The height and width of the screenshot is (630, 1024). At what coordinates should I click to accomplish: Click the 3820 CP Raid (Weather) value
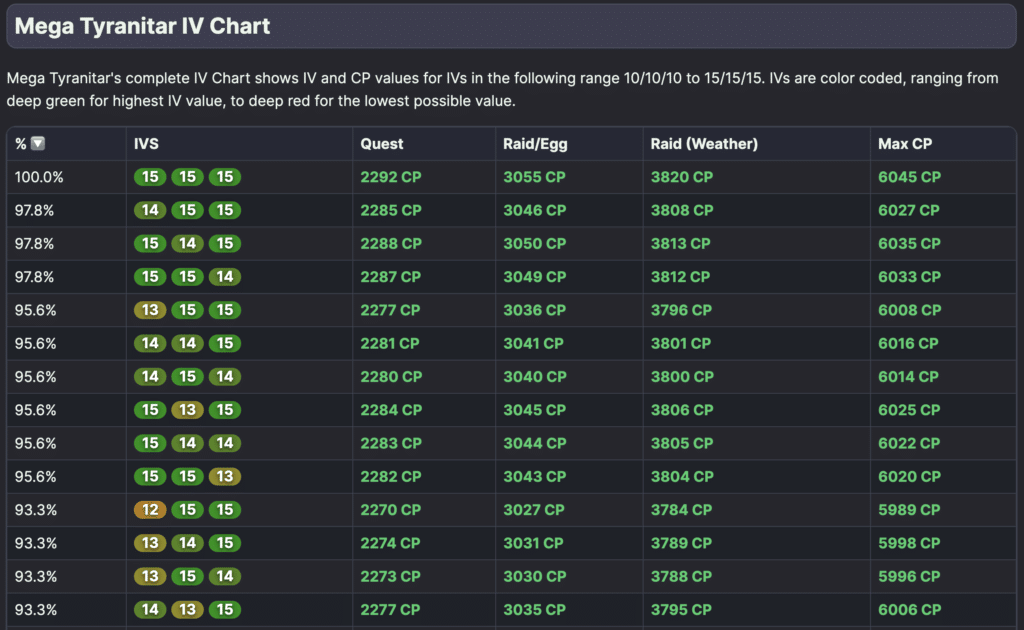tap(682, 177)
